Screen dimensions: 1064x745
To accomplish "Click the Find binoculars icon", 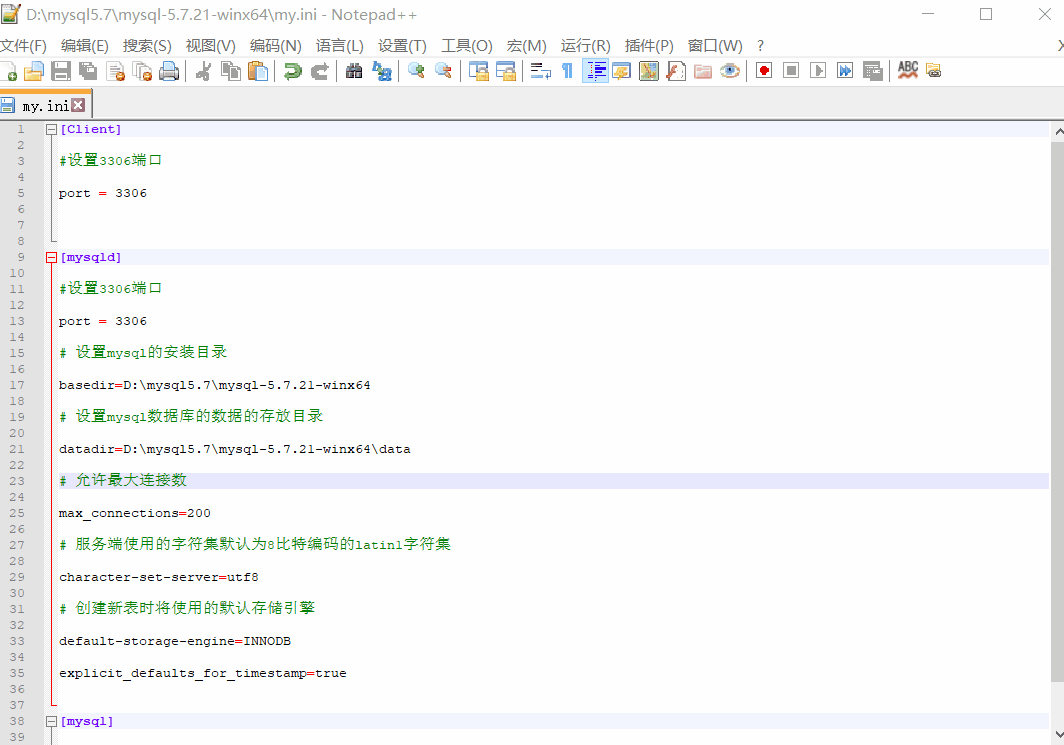I will tap(354, 71).
